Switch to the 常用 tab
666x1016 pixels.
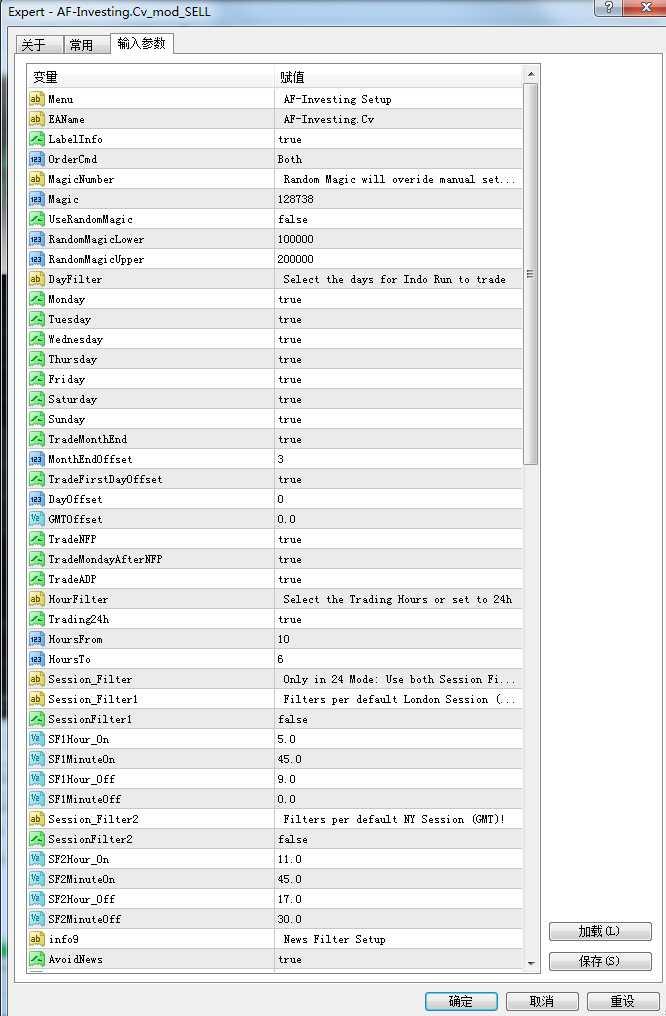click(x=87, y=45)
